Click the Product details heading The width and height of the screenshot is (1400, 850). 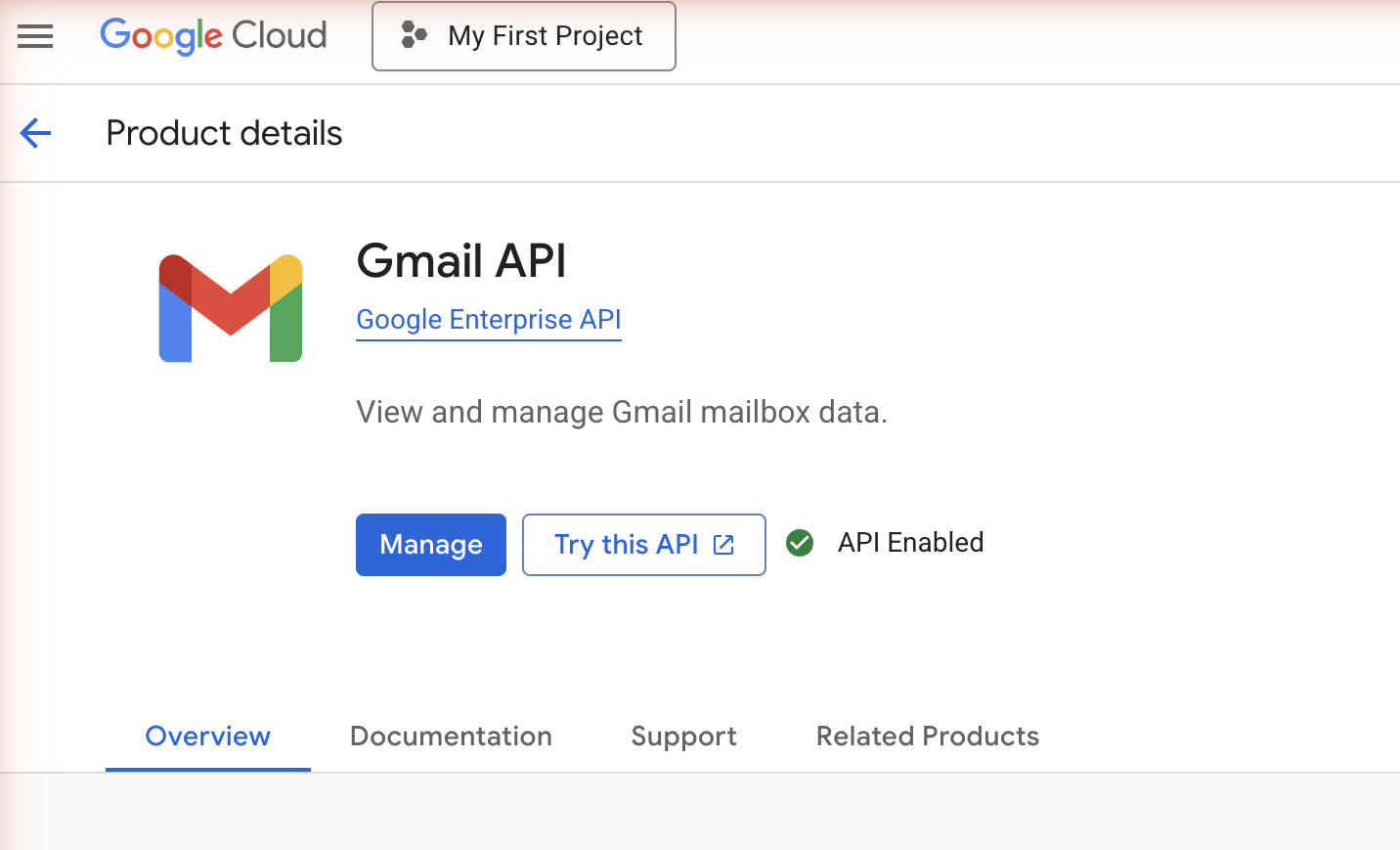224,133
